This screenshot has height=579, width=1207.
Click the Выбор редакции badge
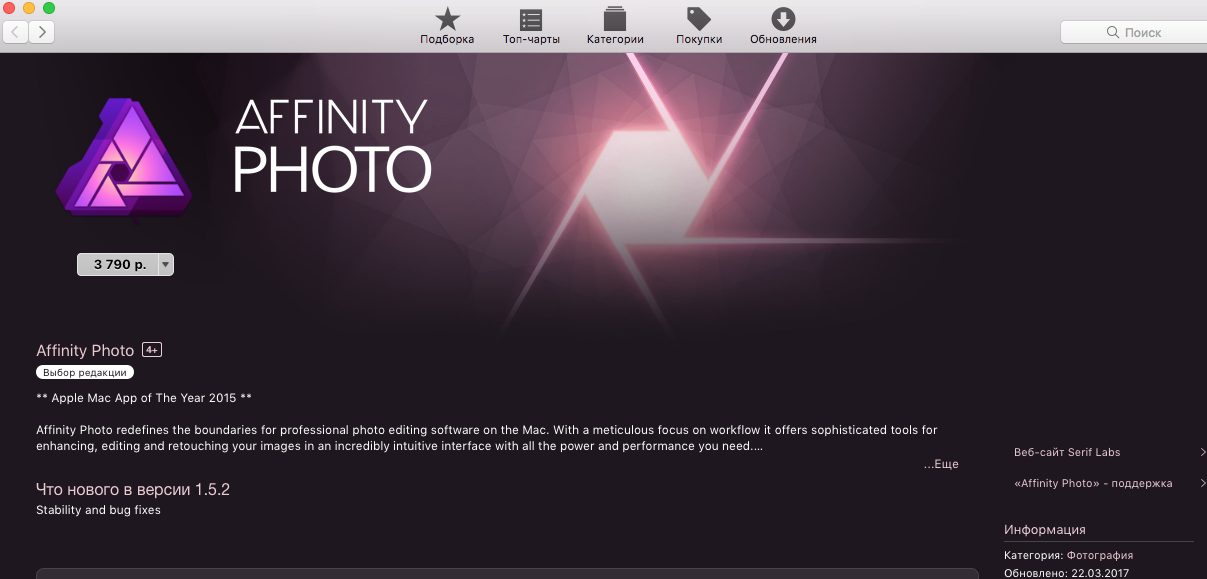[x=85, y=372]
